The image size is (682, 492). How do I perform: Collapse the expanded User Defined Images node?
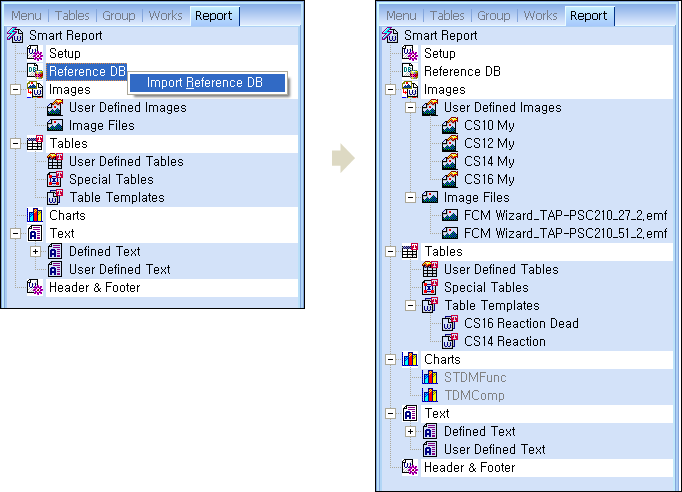410,108
